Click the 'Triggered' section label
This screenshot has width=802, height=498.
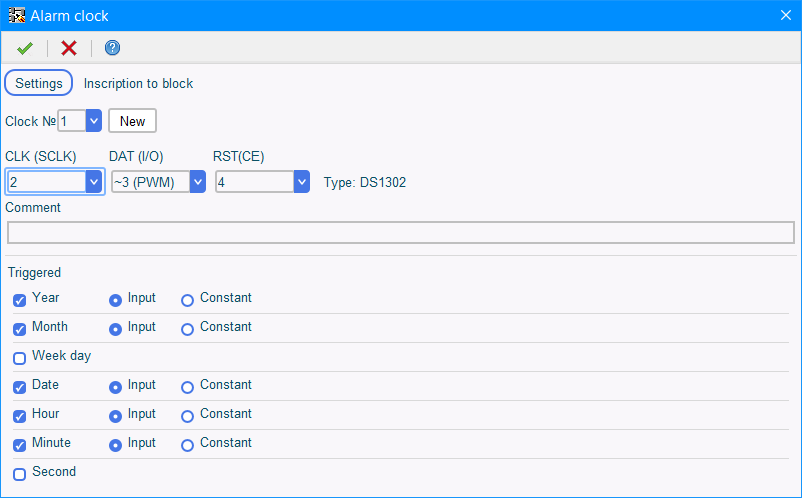click(x=34, y=273)
